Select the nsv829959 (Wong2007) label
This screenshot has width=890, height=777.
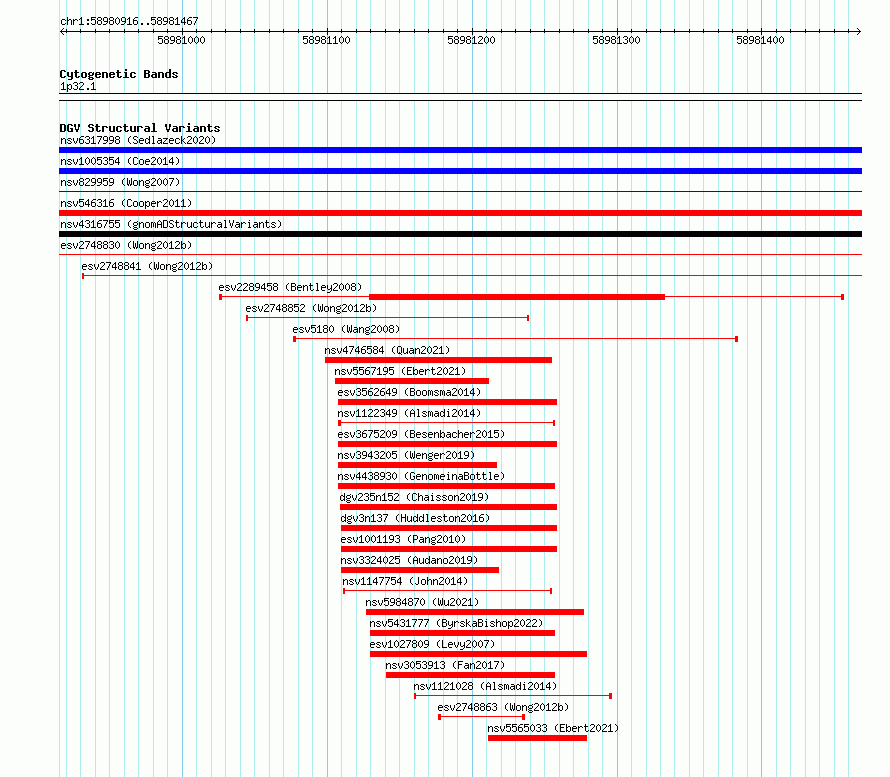(120, 182)
